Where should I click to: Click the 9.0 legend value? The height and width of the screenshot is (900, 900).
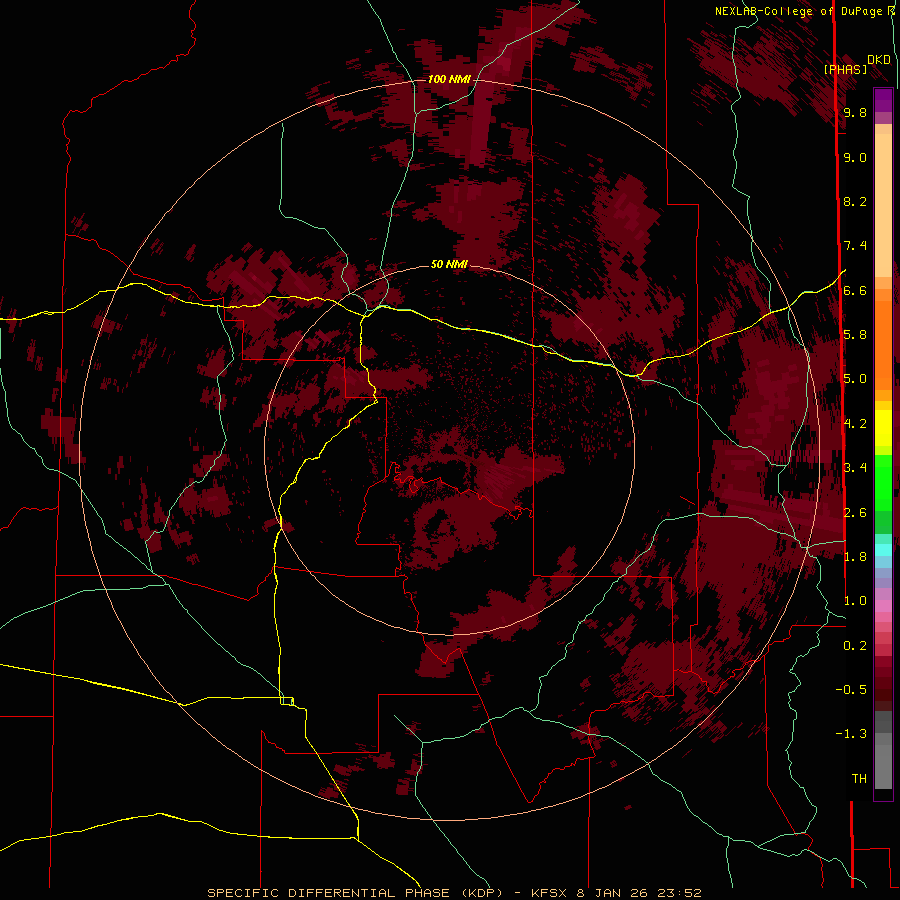click(x=855, y=158)
